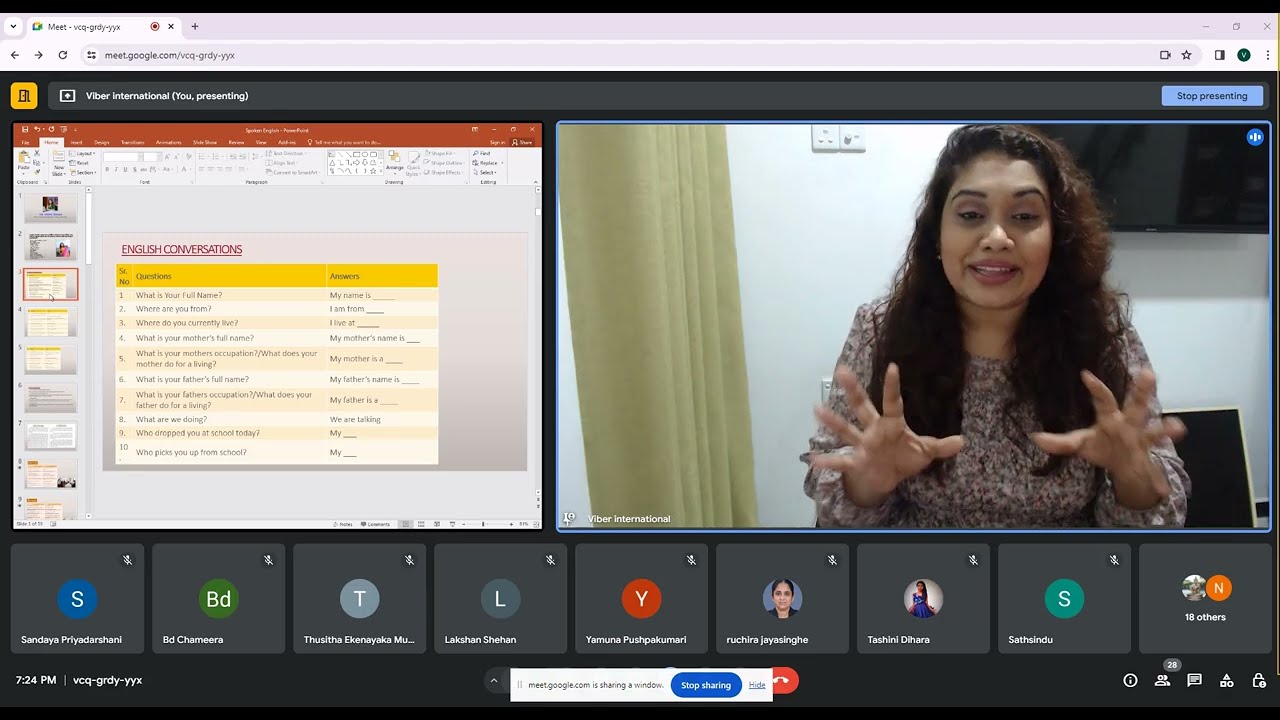Switch to Slide Show ribbon tab
1280x720 pixels.
pyautogui.click(x=205, y=142)
